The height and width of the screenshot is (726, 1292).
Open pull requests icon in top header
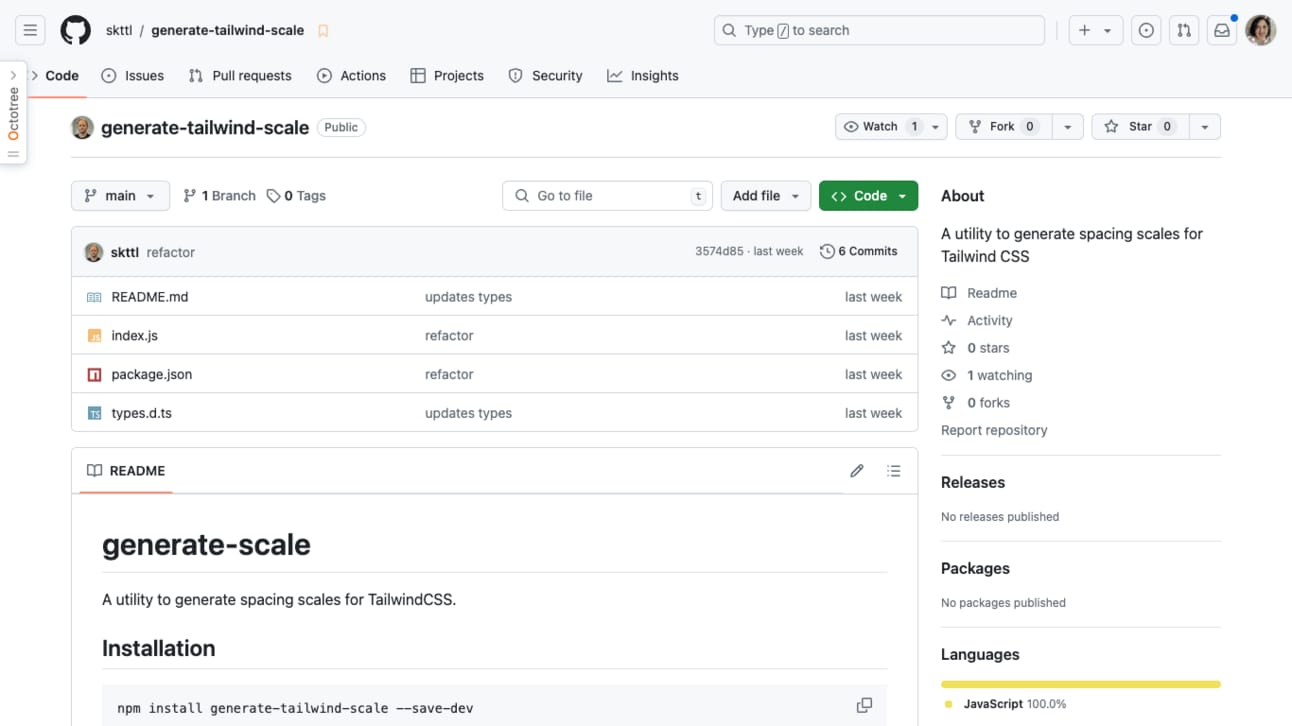pyautogui.click(x=1184, y=30)
